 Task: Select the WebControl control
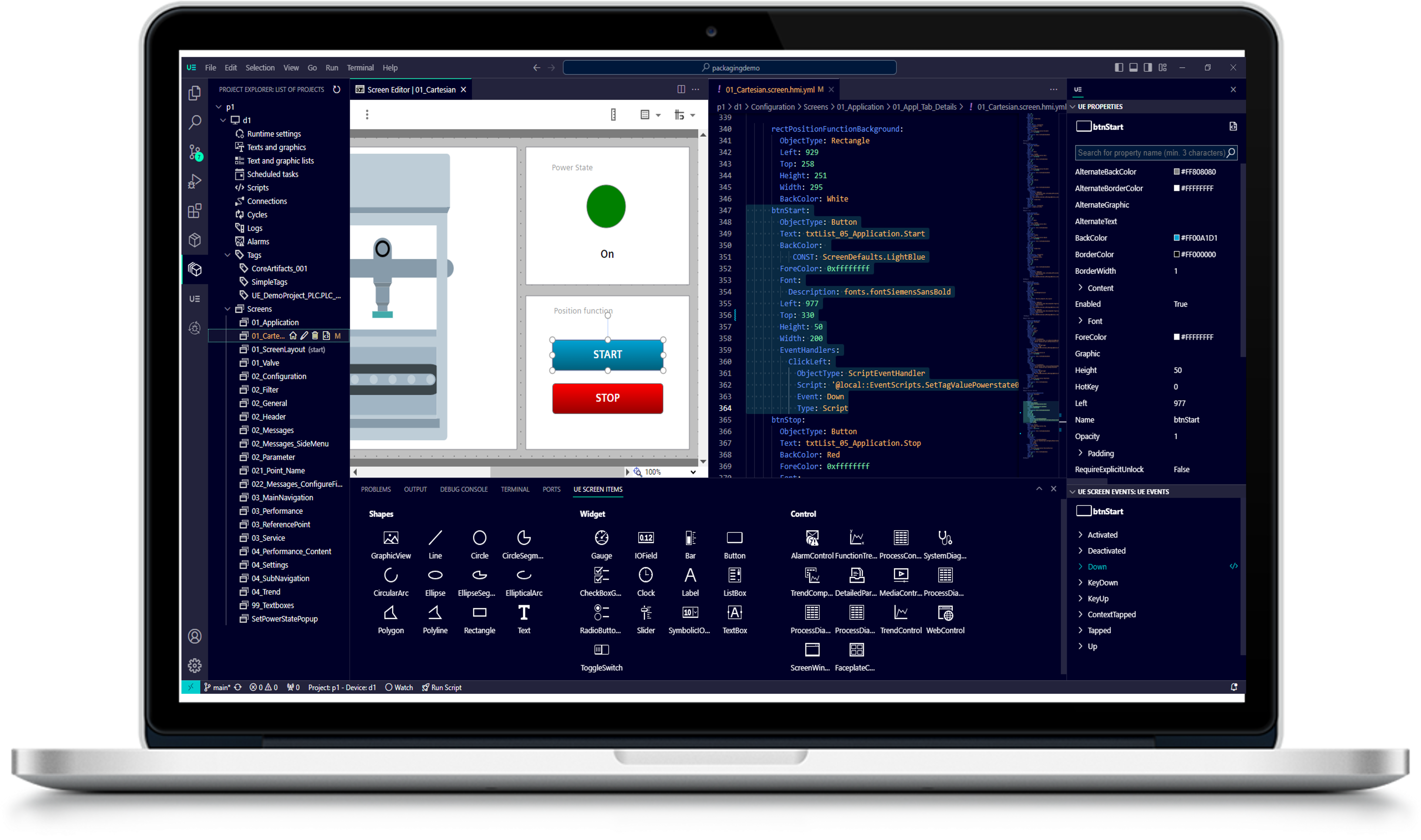[x=945, y=620]
